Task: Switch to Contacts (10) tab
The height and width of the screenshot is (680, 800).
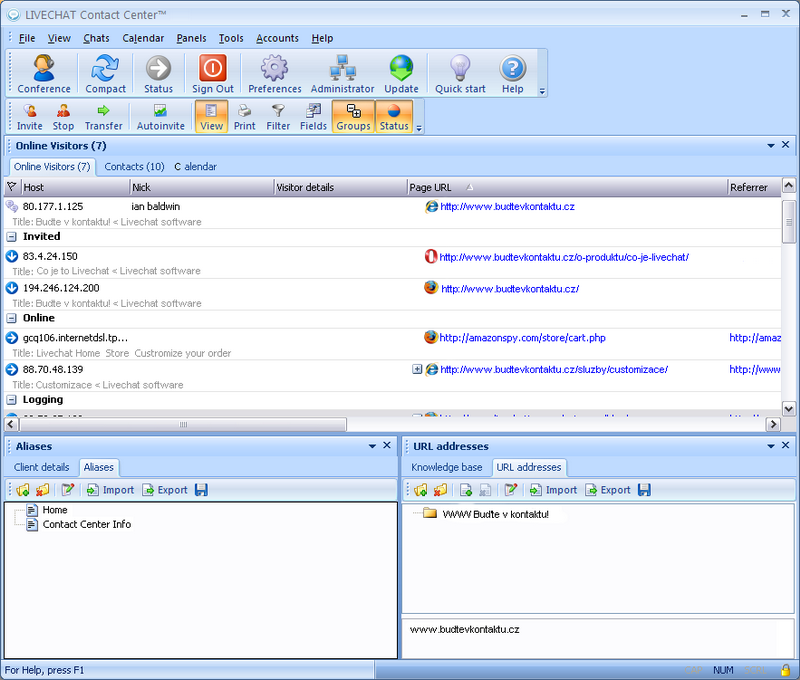Action: 134,167
